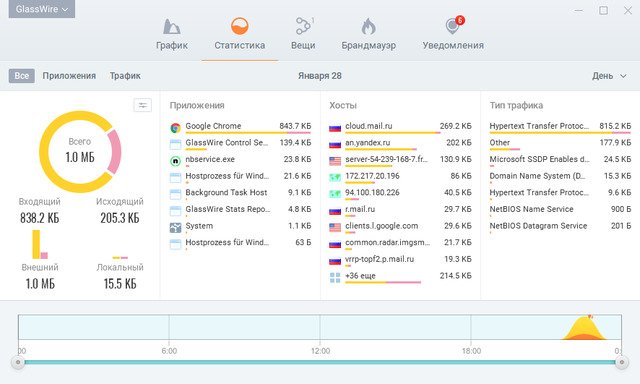Click the grid icon beside +36 еще
The height and width of the screenshot is (384, 640).
tap(335, 277)
